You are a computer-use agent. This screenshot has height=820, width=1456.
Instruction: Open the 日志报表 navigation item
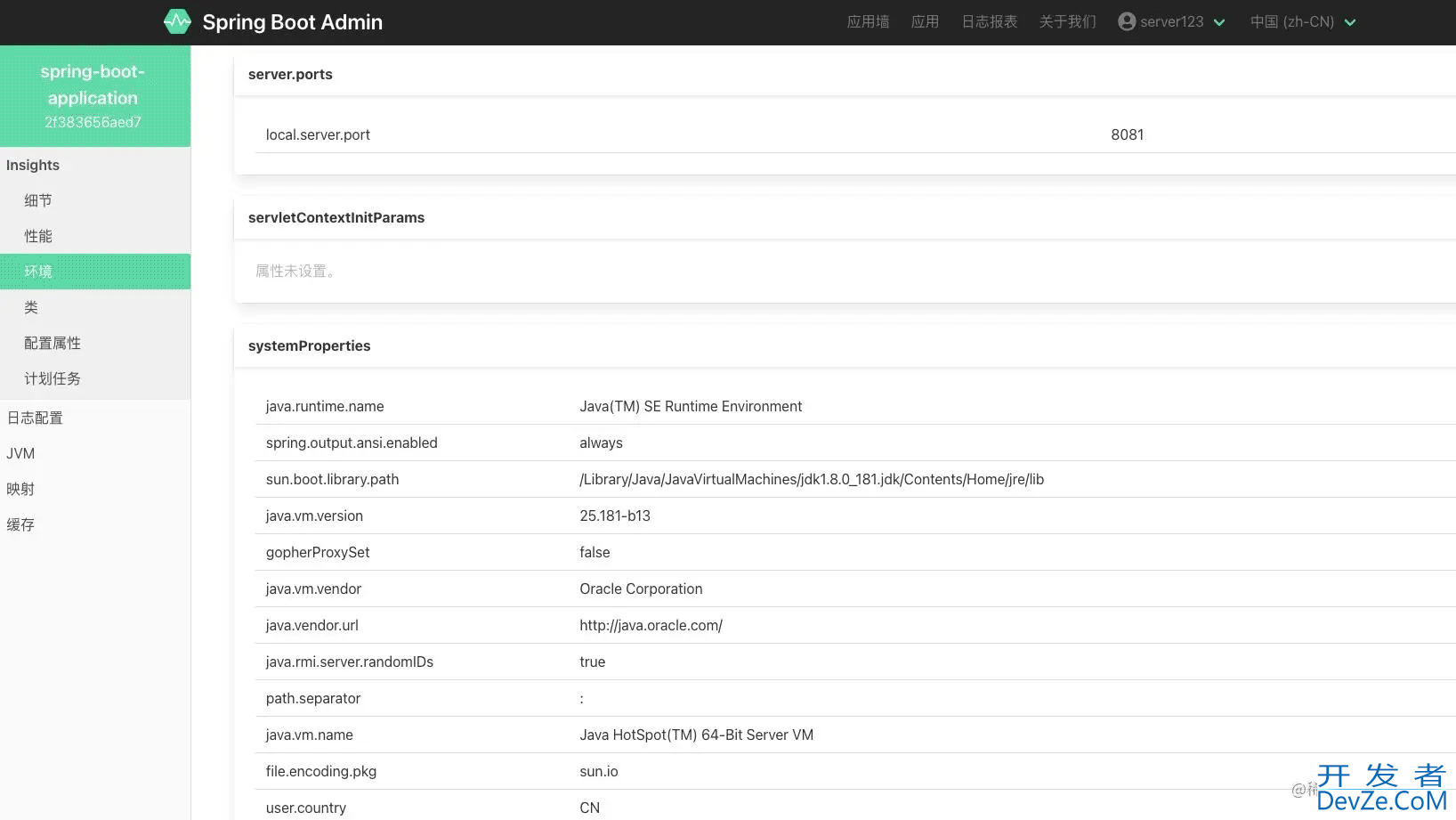pyautogui.click(x=989, y=21)
